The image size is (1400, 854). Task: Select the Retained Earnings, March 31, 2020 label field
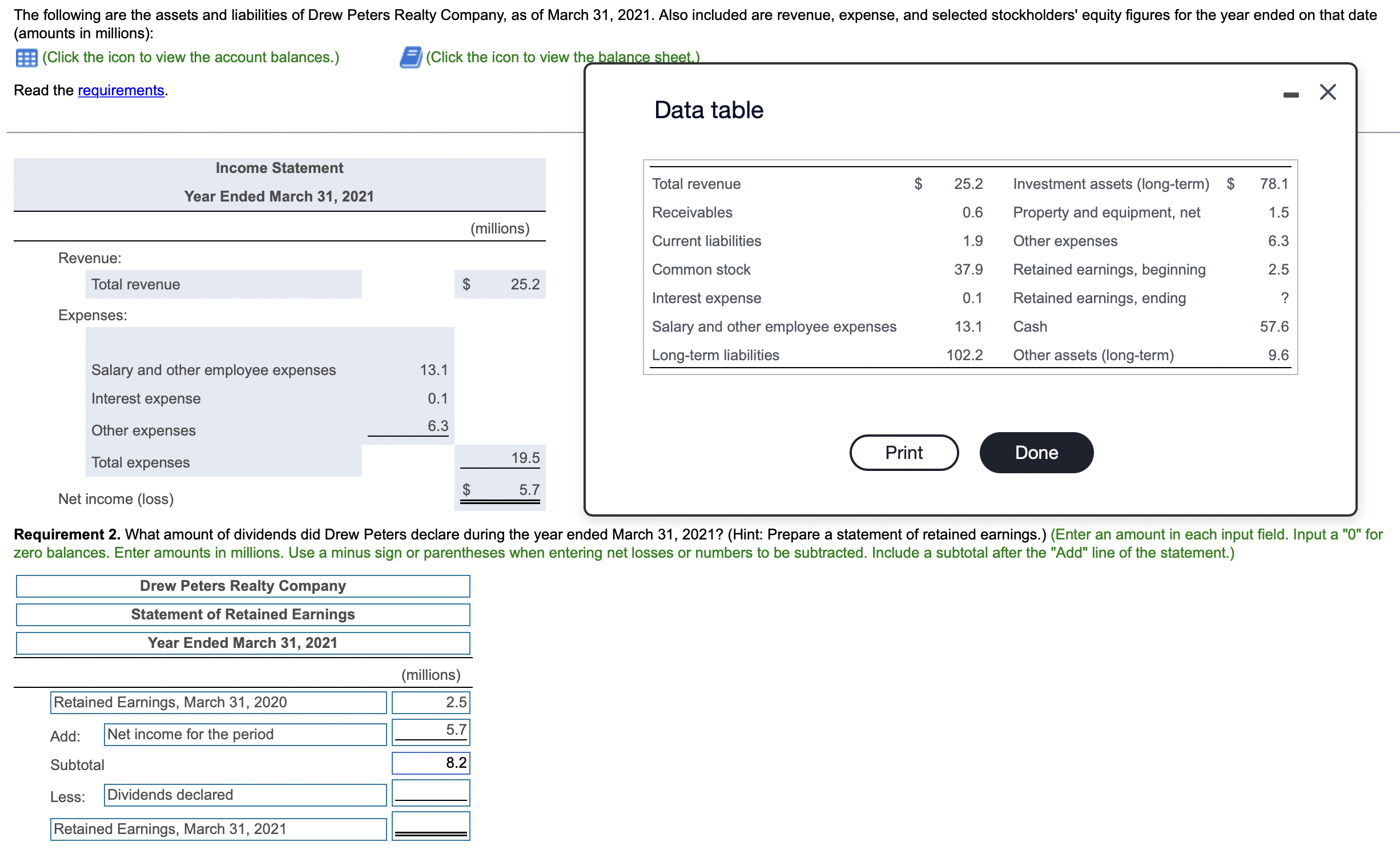218,703
